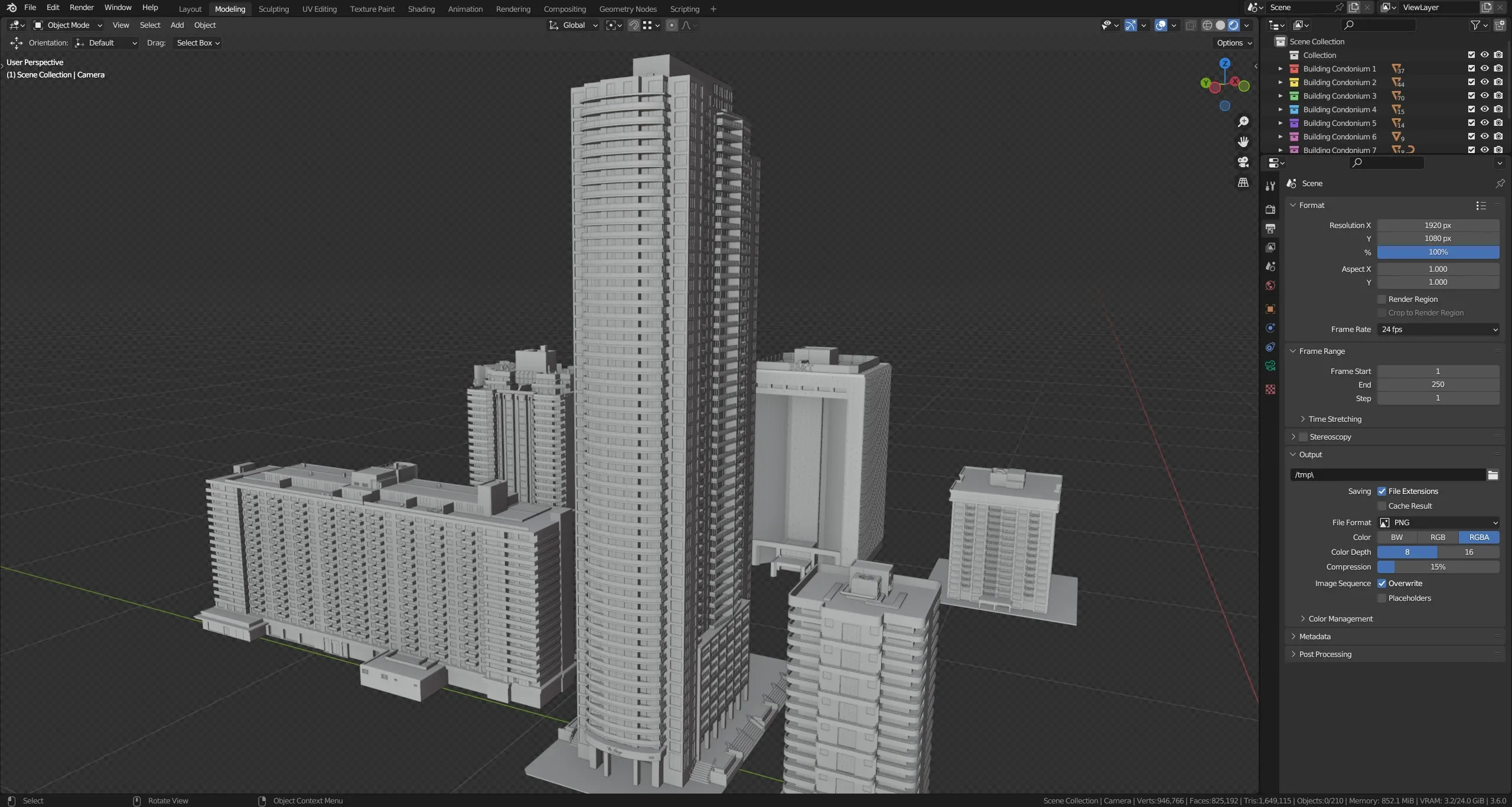Click the Sculpting workspace tab
Image resolution: width=1512 pixels, height=807 pixels.
pos(273,9)
